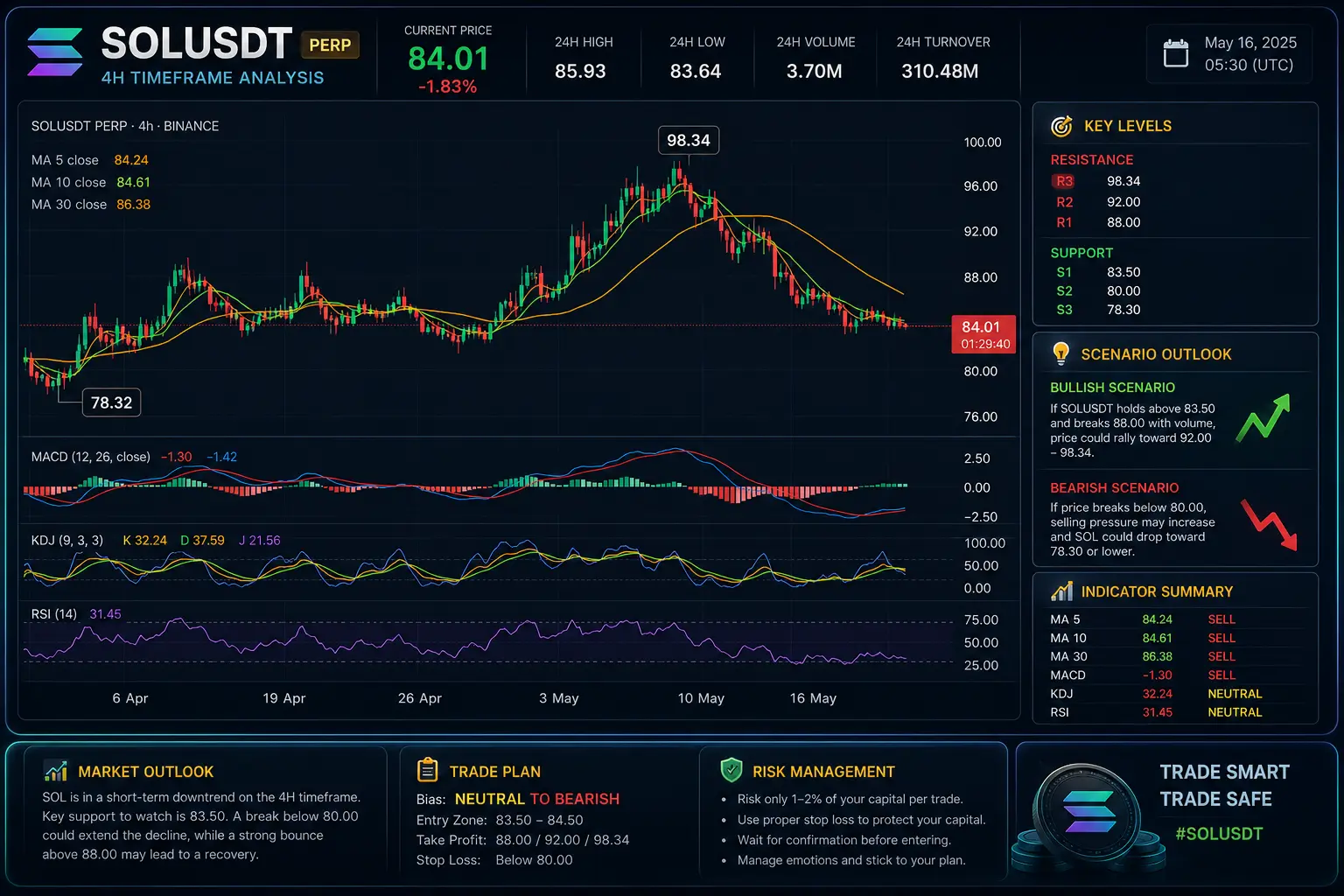
Task: Click the chart title SOLUSDT PERP · 4h · BINANCE
Action: coord(125,126)
